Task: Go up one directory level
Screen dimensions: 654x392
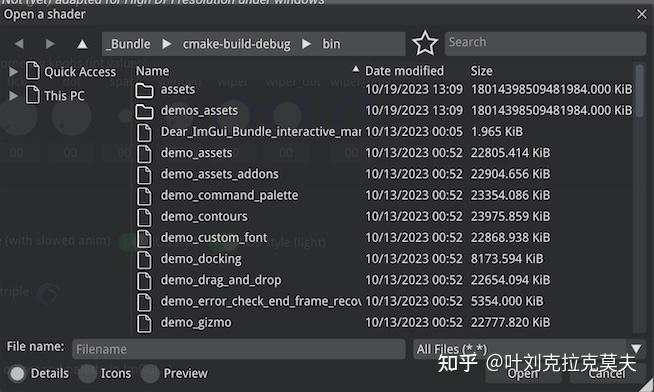Action: pos(82,43)
